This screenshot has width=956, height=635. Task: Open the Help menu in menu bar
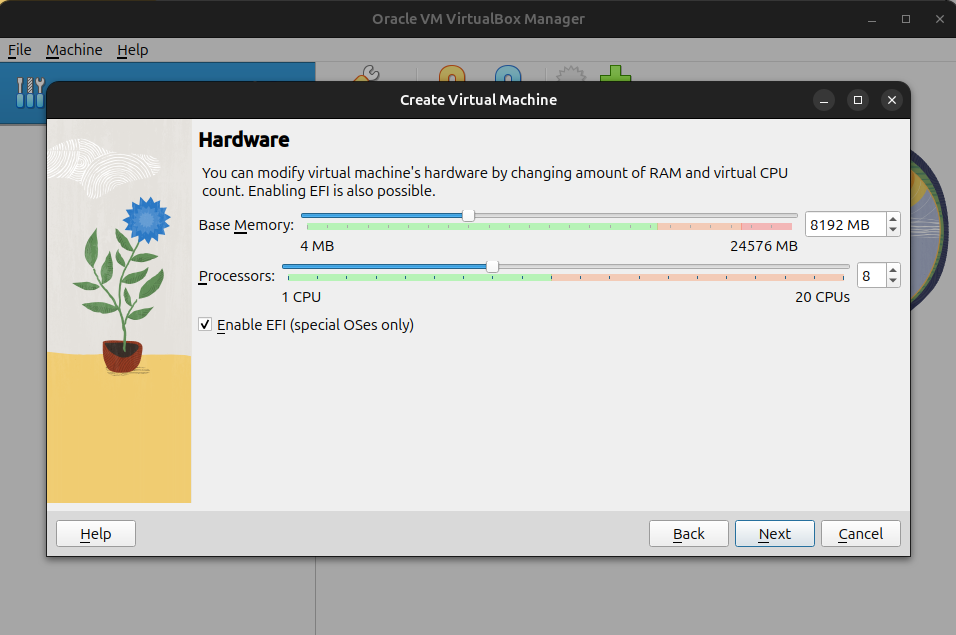point(133,50)
